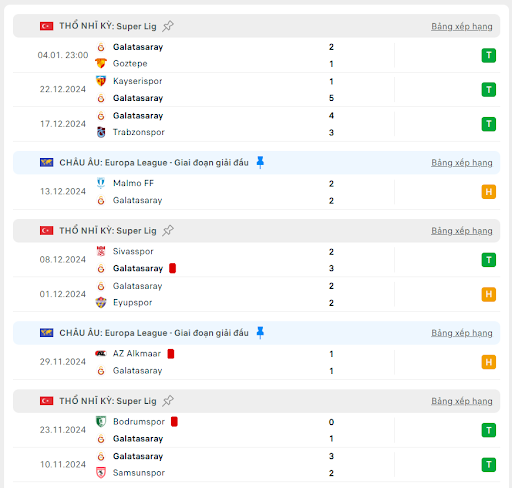Click the AZ Alkmaar team logo

pos(101,353)
